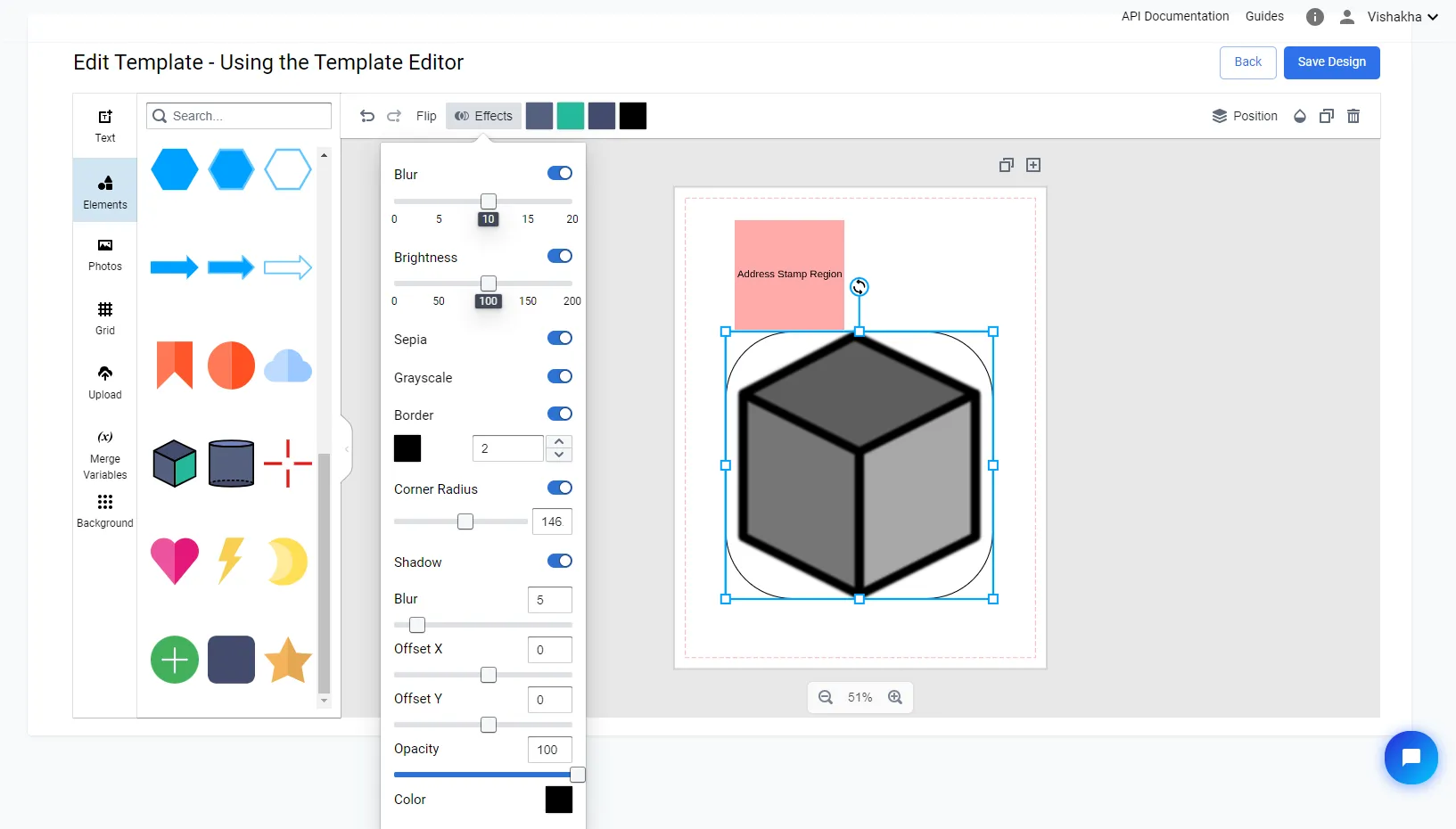The height and width of the screenshot is (829, 1456).
Task: Open the Position menu
Action: pos(1246,116)
